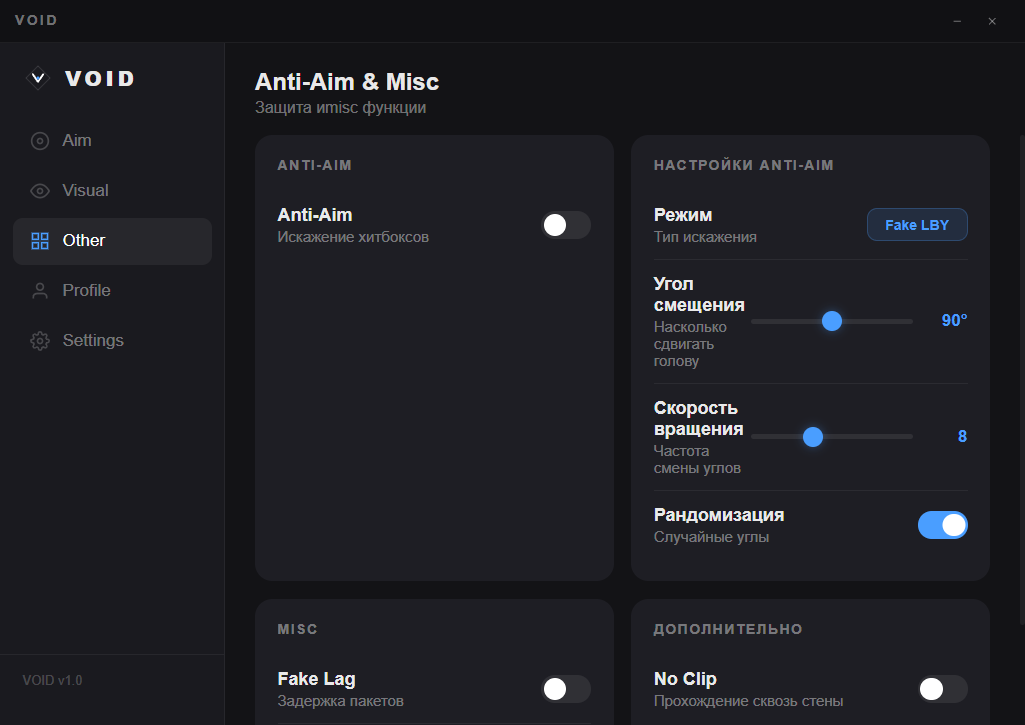Enable the Anti-Aim toggle switch
The image size is (1025, 725).
point(565,225)
